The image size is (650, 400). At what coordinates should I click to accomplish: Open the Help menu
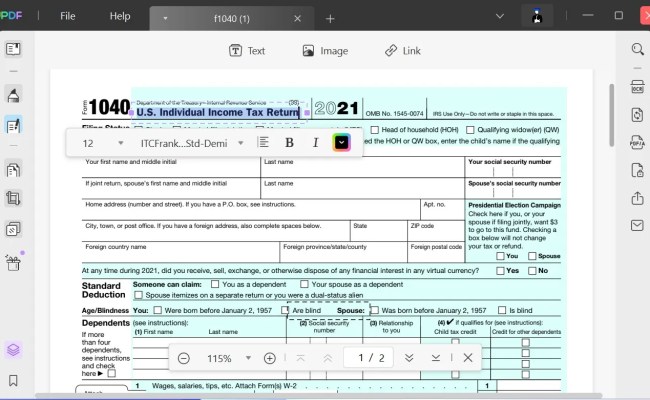(120, 16)
